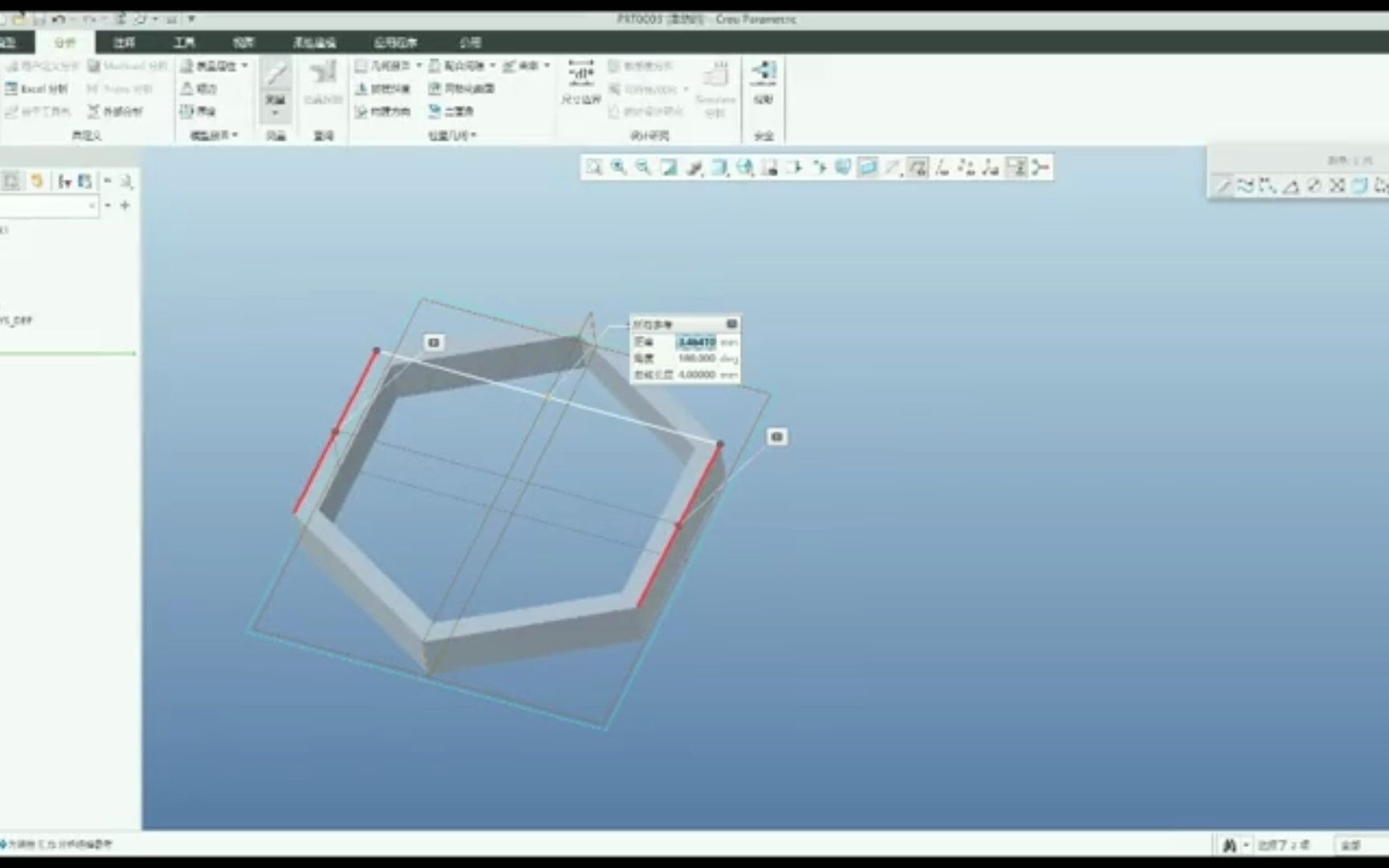
Task: Select the diameter measure circle icon
Action: pyautogui.click(x=1314, y=186)
